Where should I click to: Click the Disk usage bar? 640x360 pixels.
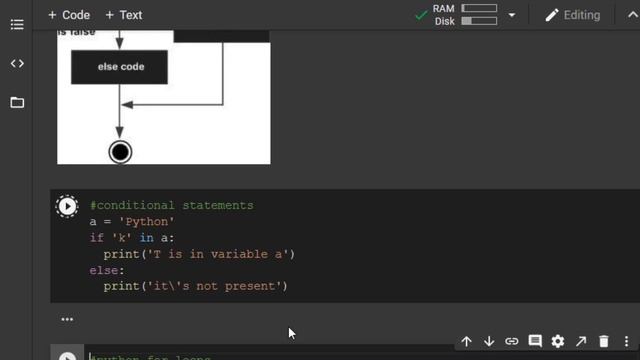pyautogui.click(x=479, y=21)
